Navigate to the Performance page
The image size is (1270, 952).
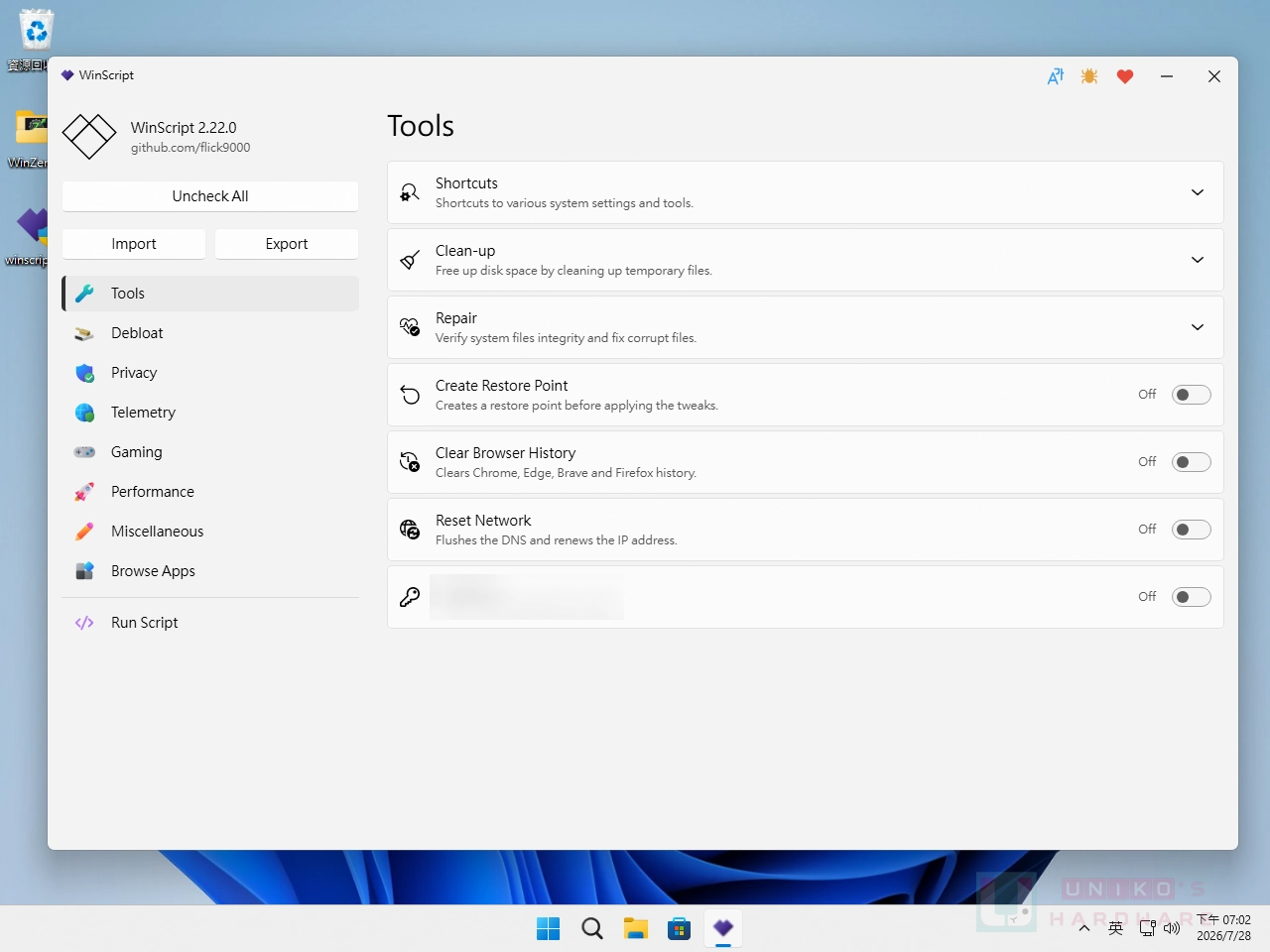point(210,492)
